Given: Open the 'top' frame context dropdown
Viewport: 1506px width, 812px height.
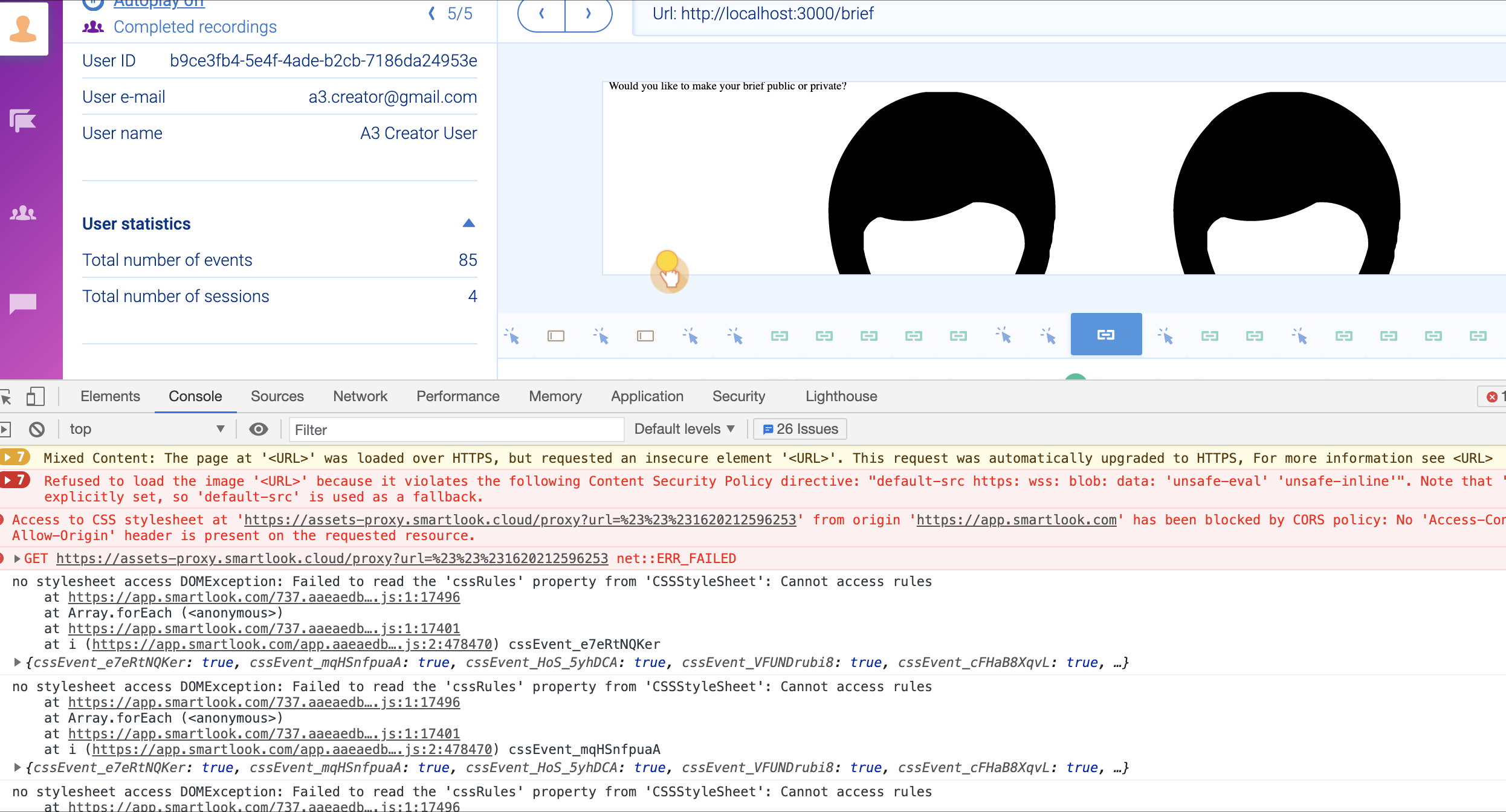Looking at the screenshot, I should [x=147, y=429].
